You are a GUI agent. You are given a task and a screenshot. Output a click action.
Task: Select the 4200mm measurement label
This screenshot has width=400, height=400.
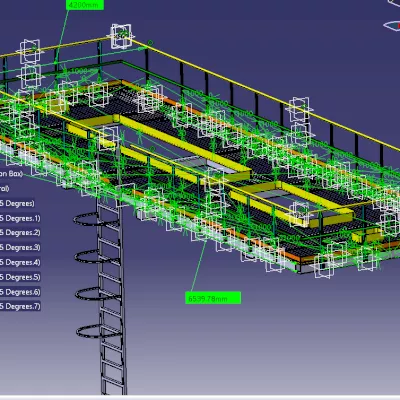point(85,5)
